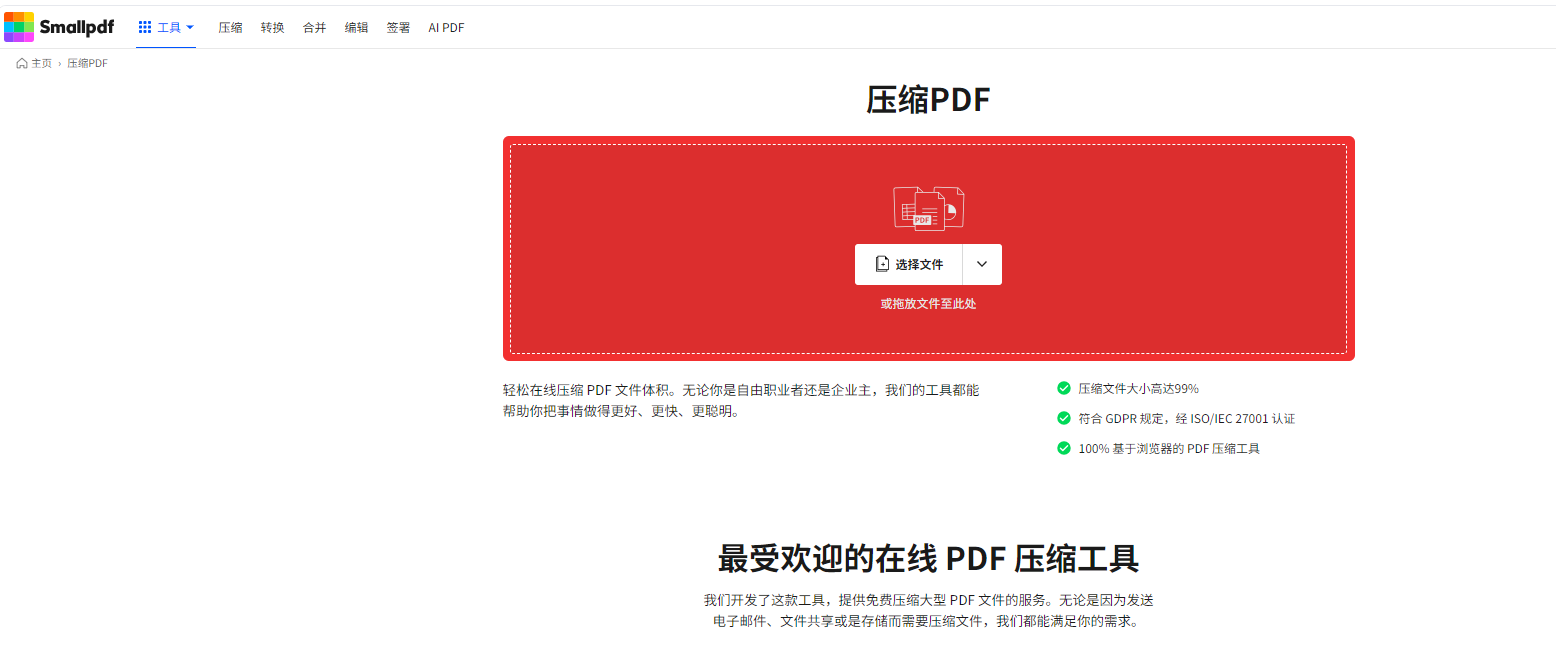Expand the 工具 dropdown menu
The image size is (1556, 667).
click(x=167, y=28)
